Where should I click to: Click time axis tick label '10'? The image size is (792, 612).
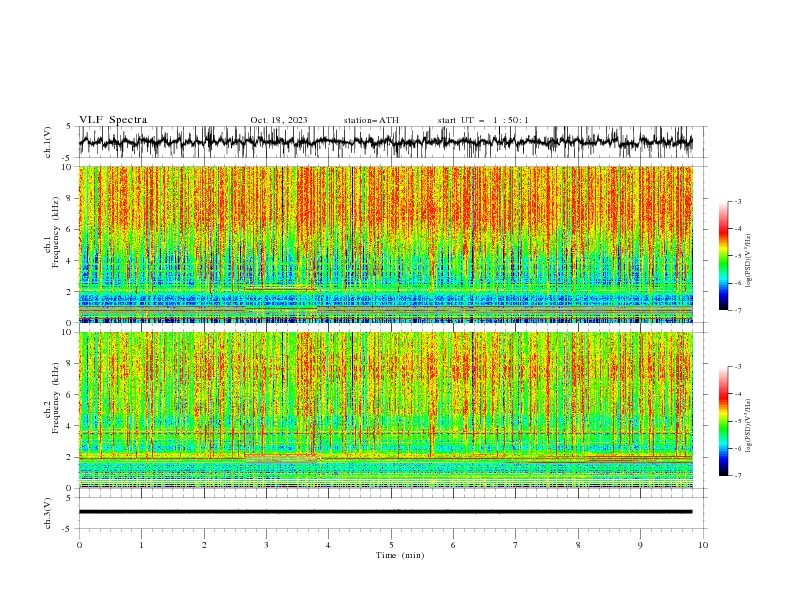[703, 545]
